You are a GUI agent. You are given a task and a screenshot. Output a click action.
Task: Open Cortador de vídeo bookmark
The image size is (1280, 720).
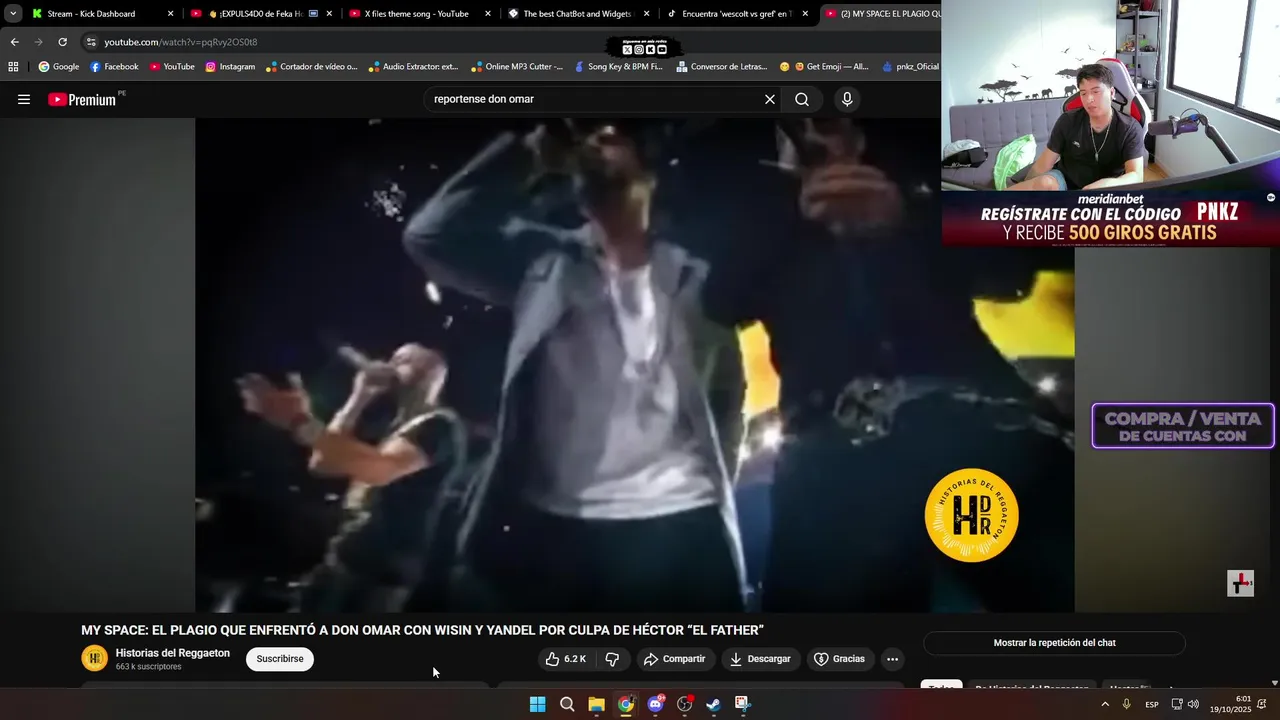[311, 67]
